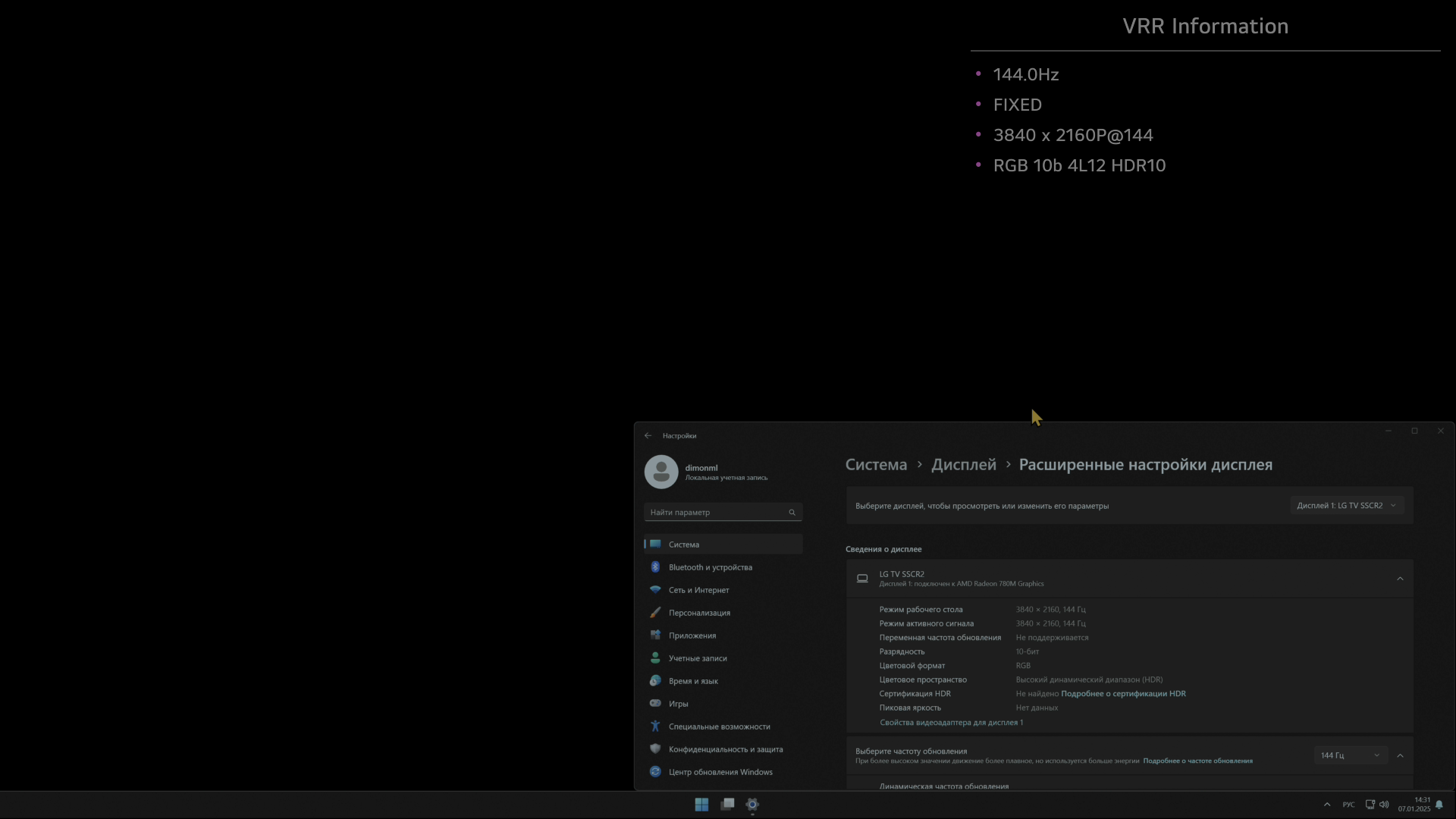This screenshot has width=1456, height=819.
Task: Open the 144 Гц refresh rate dropdown
Action: click(1350, 755)
